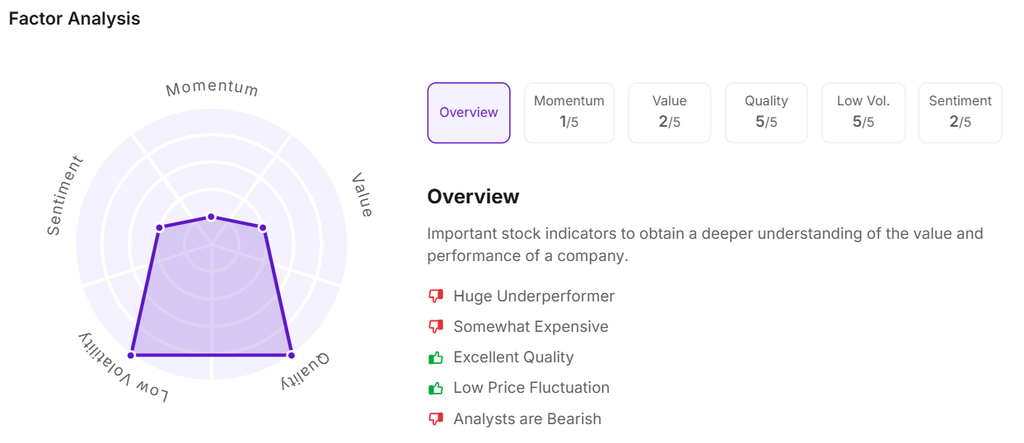Click the Huge Underperformer text
1024x443 pixels.
(533, 296)
